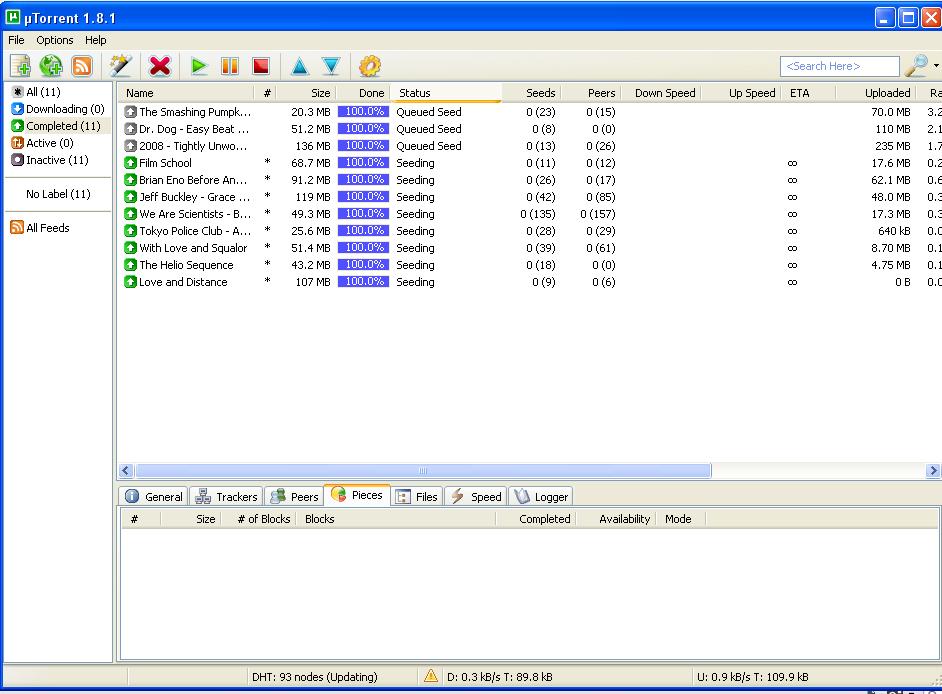Click queued icon beside The Smashing Pumpk...
The width and height of the screenshot is (942, 694).
click(130, 112)
